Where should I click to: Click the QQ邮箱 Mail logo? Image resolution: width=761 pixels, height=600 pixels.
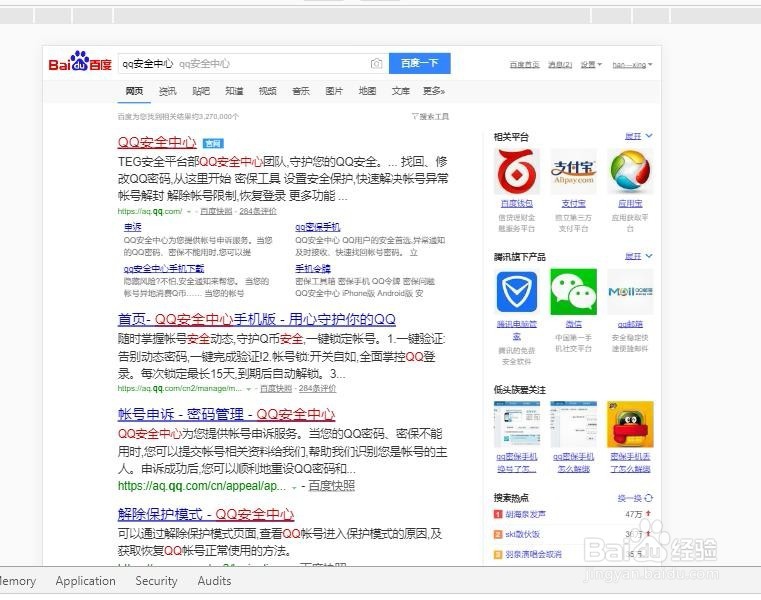coord(630,292)
